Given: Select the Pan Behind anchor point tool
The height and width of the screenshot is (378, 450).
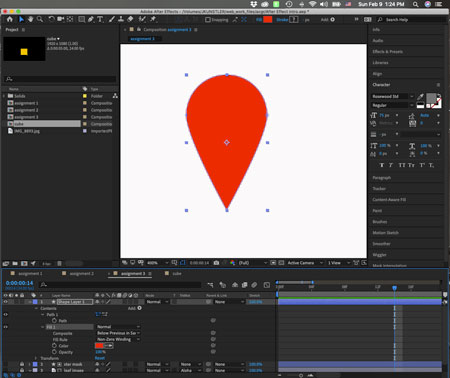Looking at the screenshot, I should pos(70,19).
